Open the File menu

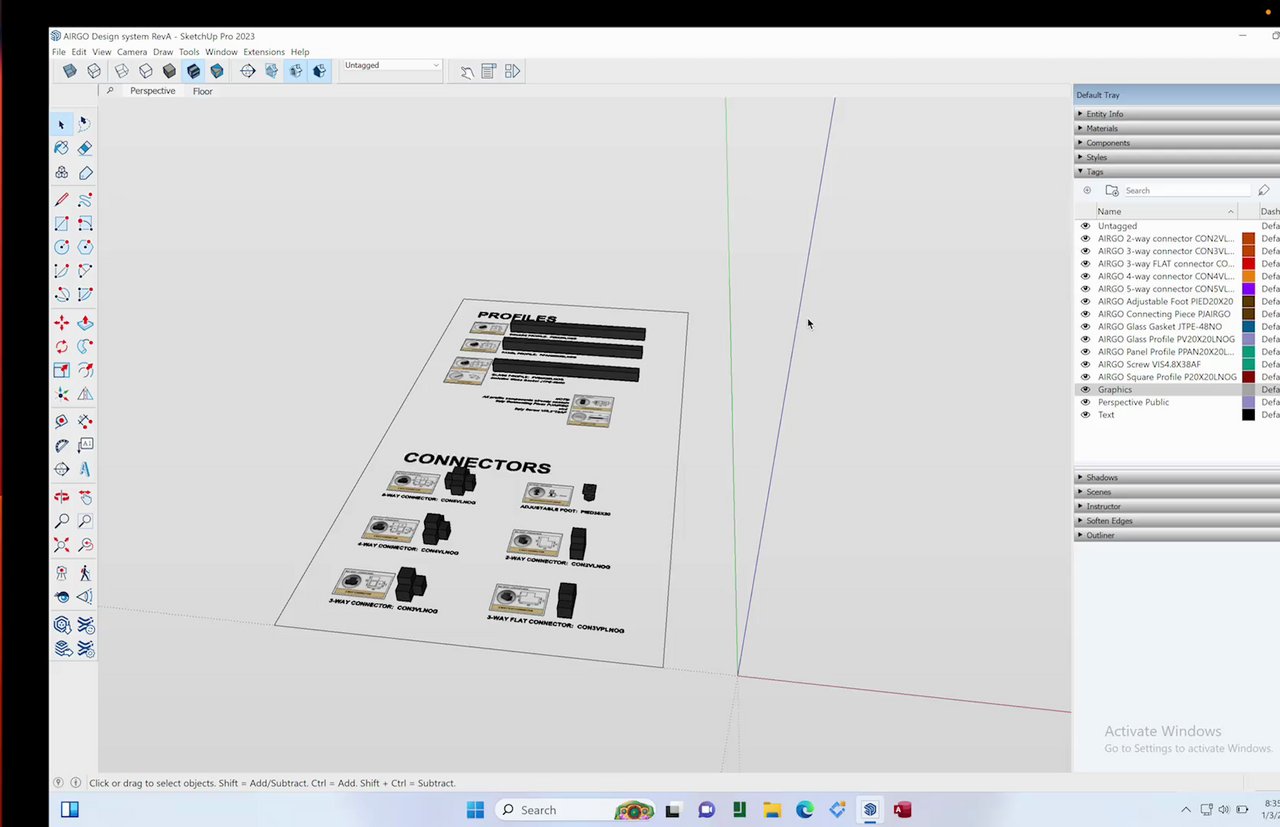tap(59, 52)
